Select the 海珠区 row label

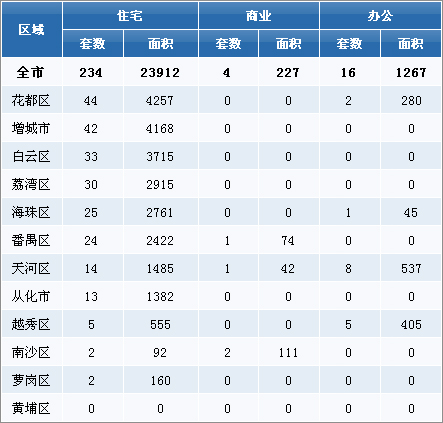click(31, 212)
